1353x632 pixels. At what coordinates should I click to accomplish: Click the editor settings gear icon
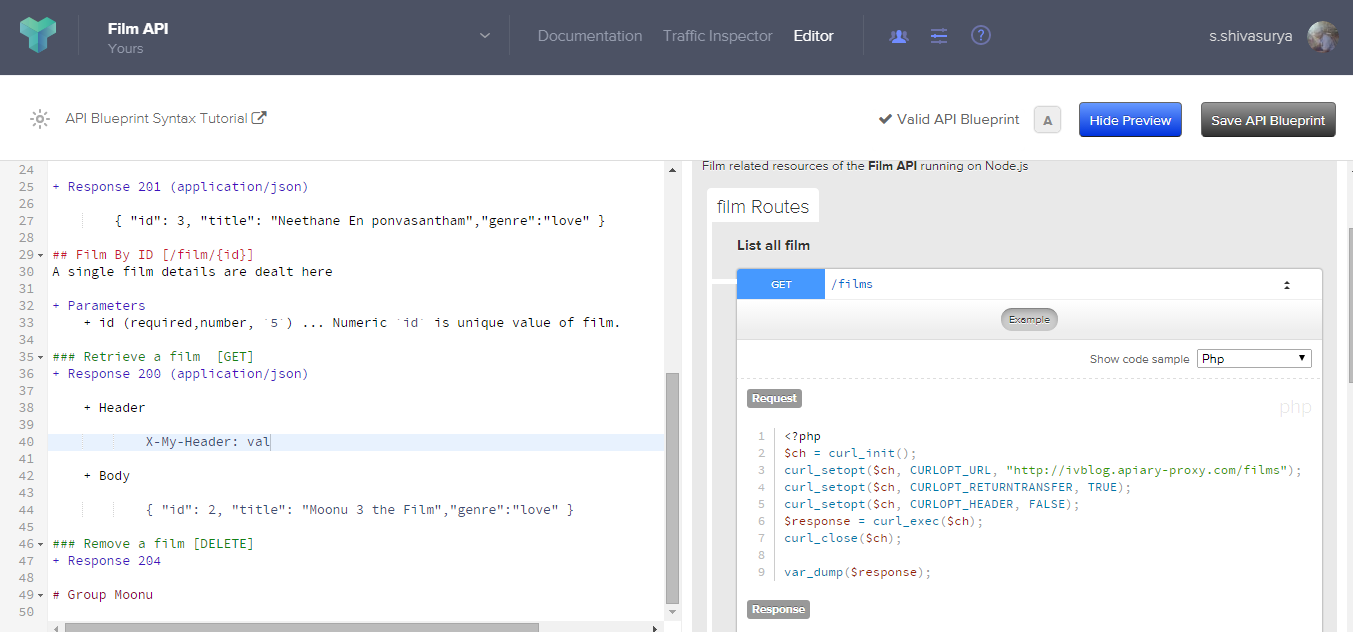[x=39, y=119]
